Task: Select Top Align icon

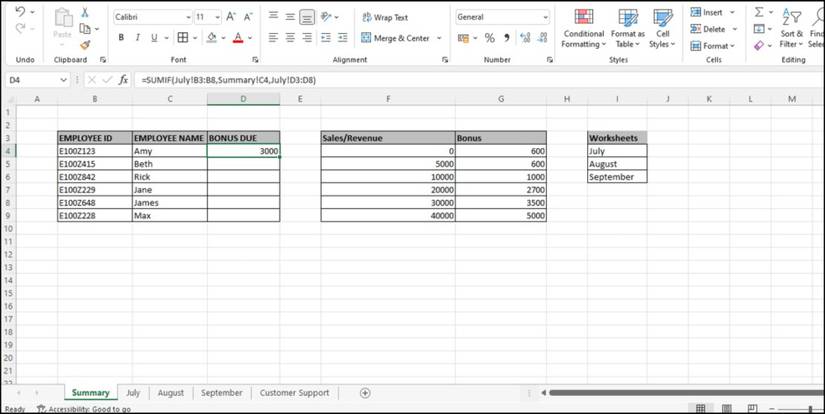Action: pos(273,16)
